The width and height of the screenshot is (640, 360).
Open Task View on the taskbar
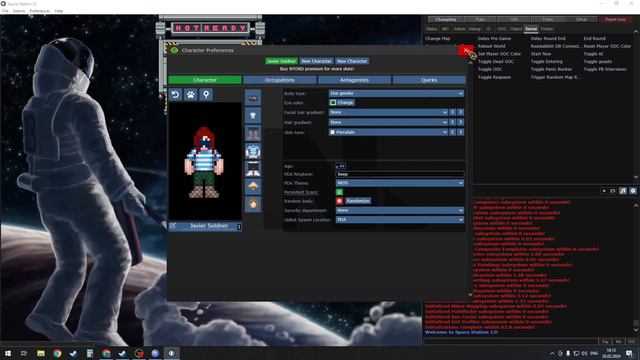coord(24,353)
